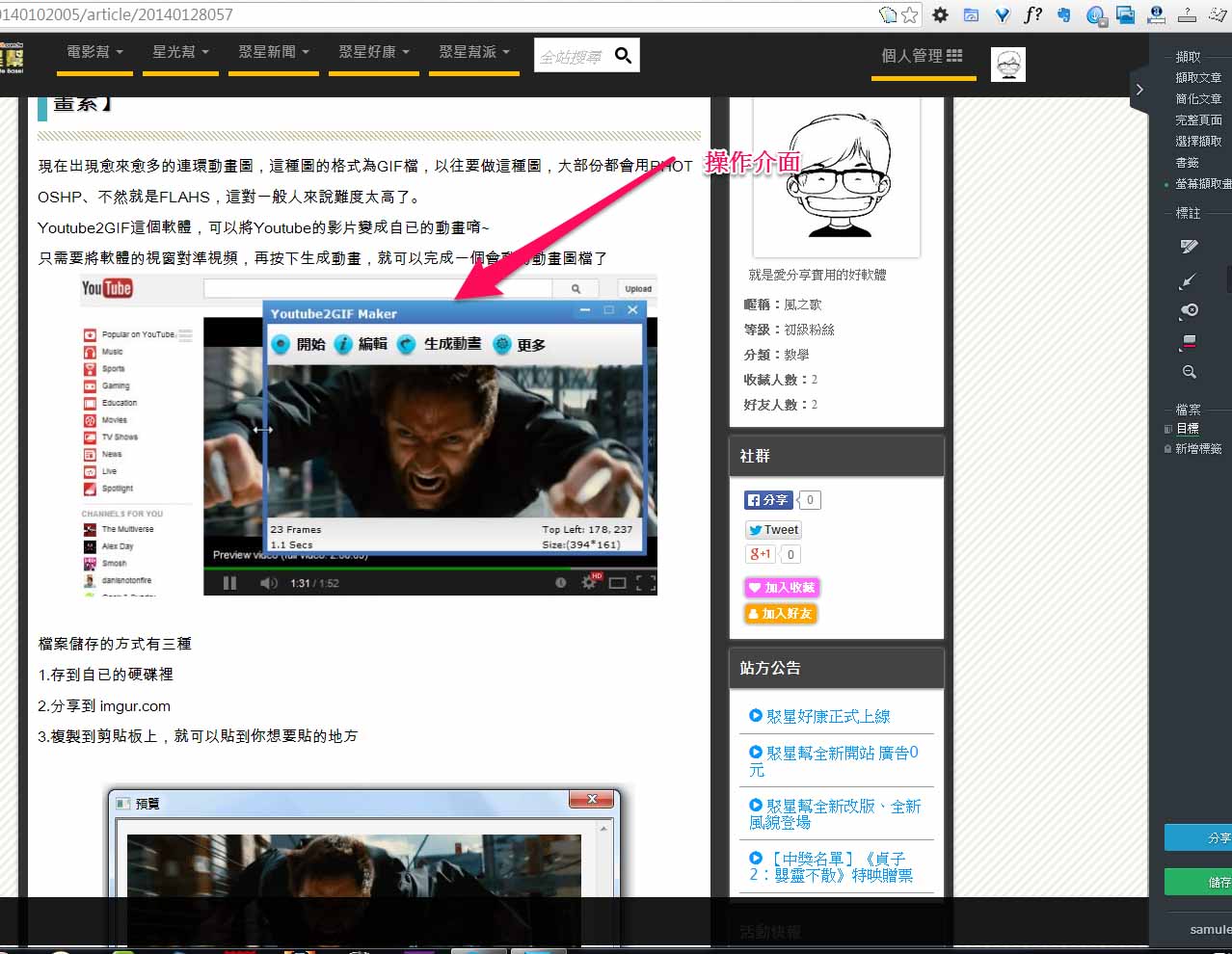Open the 星光幫 dropdown menu
The image size is (1232, 954).
point(180,52)
